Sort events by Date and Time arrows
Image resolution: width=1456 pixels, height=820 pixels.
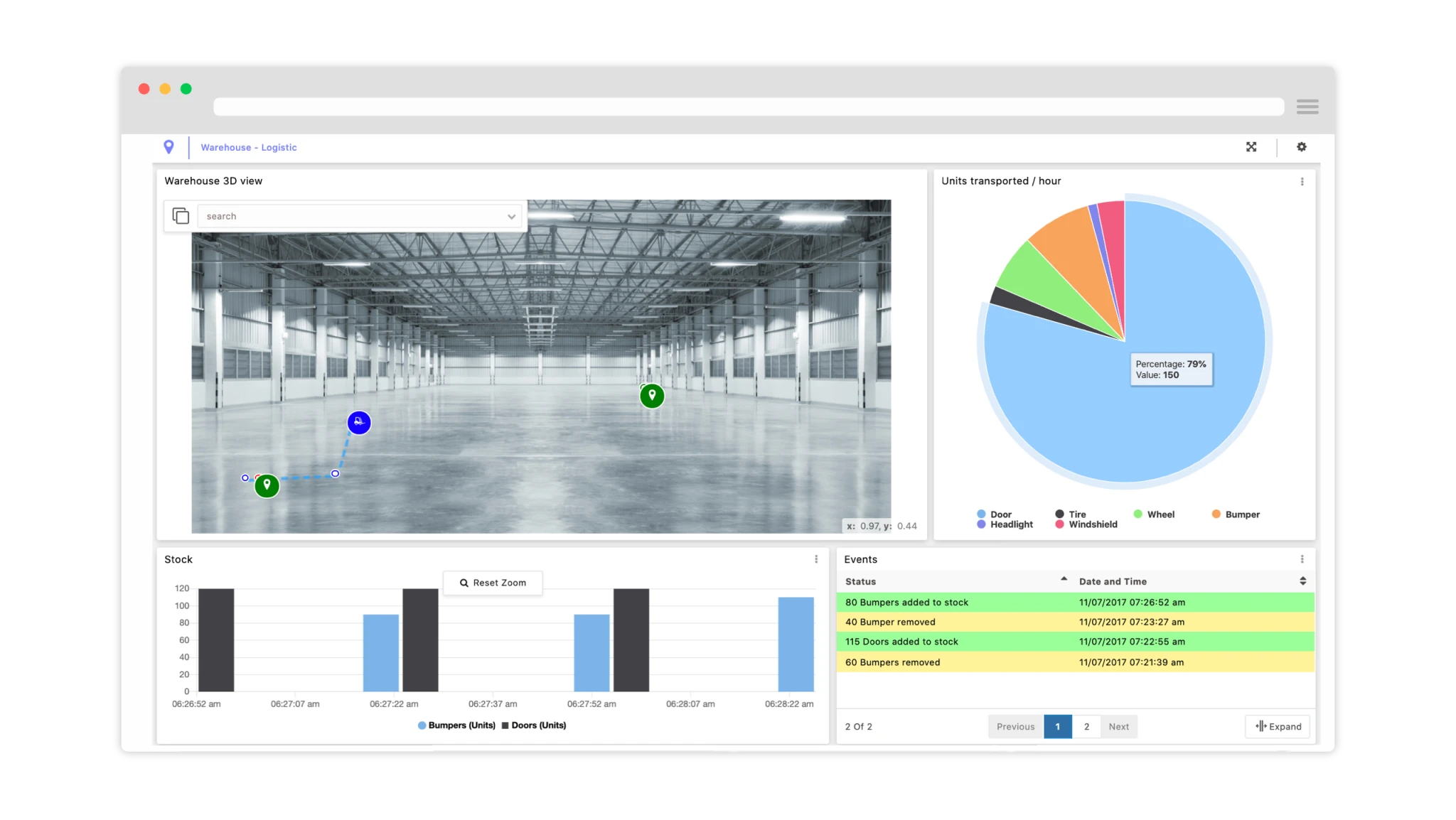(x=1302, y=581)
